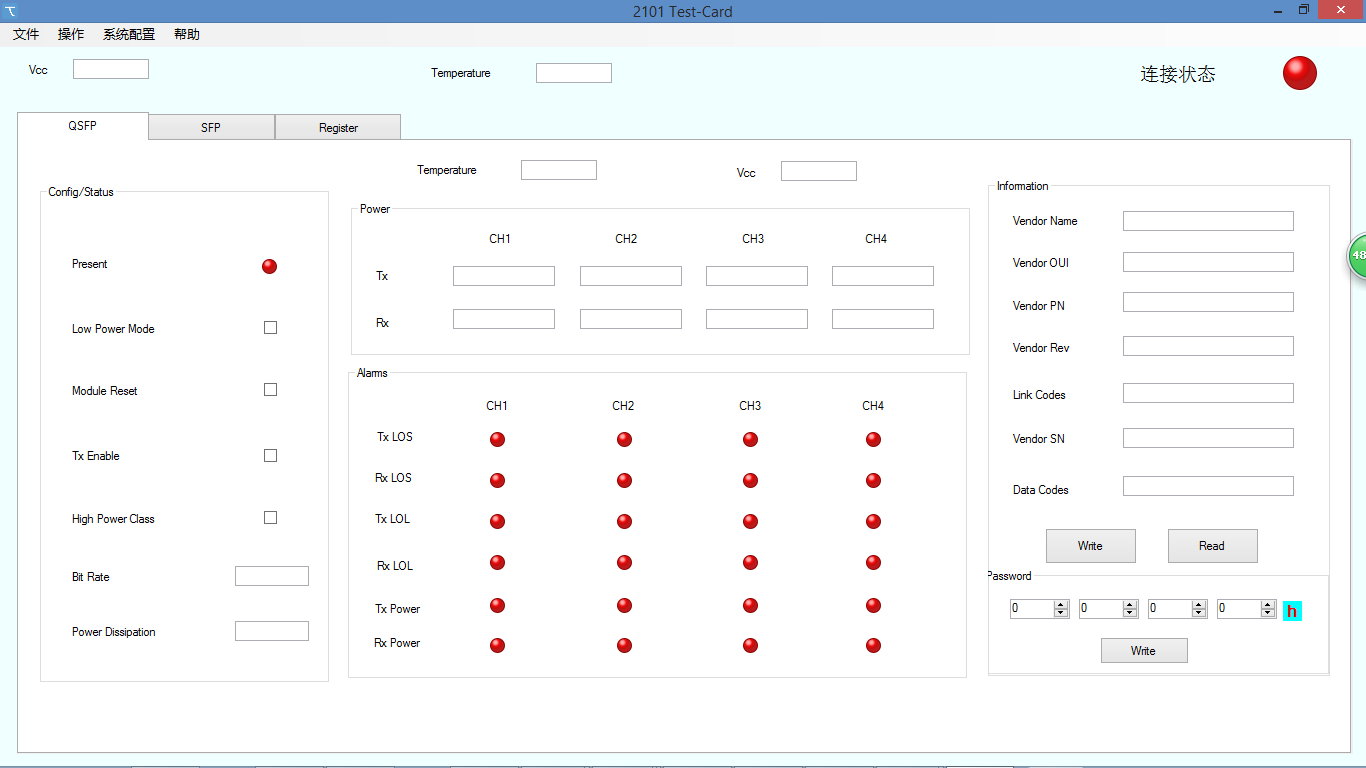Screen dimensions: 1366x768
Task: Click the Rx Power CH4 alarm LED
Action: tap(873, 645)
